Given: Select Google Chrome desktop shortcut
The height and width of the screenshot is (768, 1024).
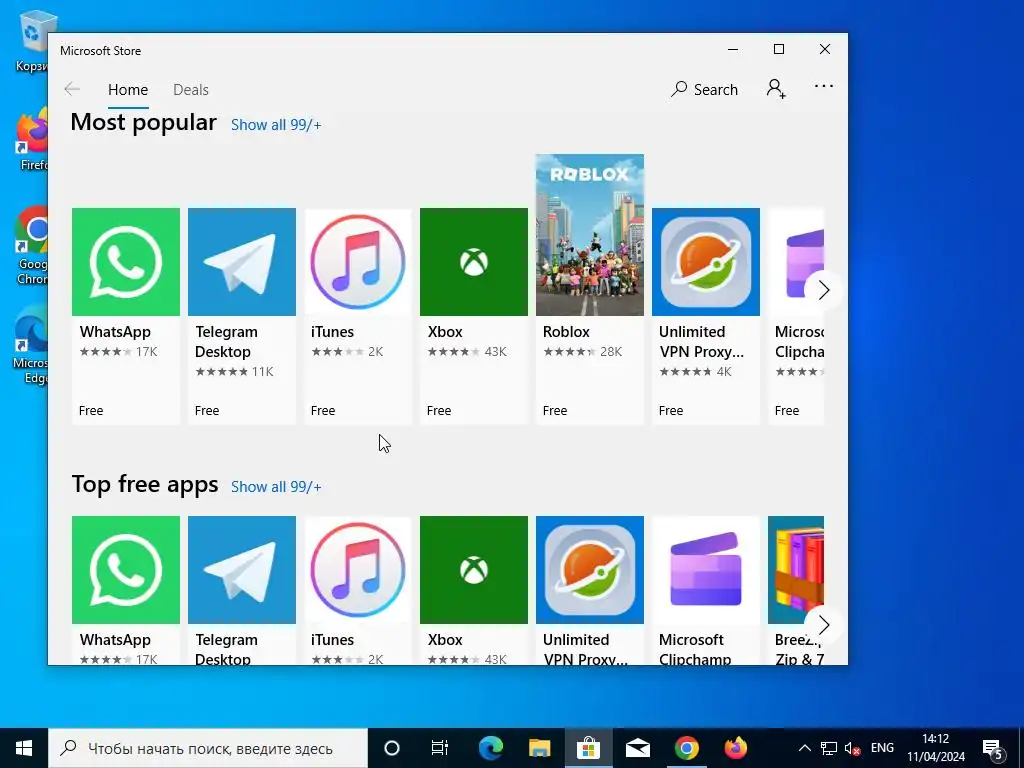Looking at the screenshot, I should pyautogui.click(x=33, y=246).
